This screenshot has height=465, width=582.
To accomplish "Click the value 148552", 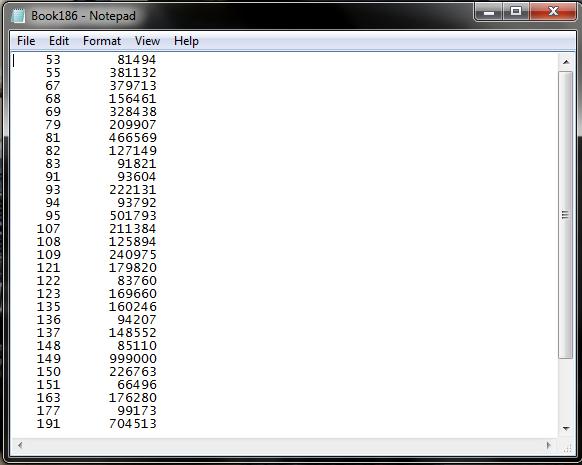I will pyautogui.click(x=133, y=332).
